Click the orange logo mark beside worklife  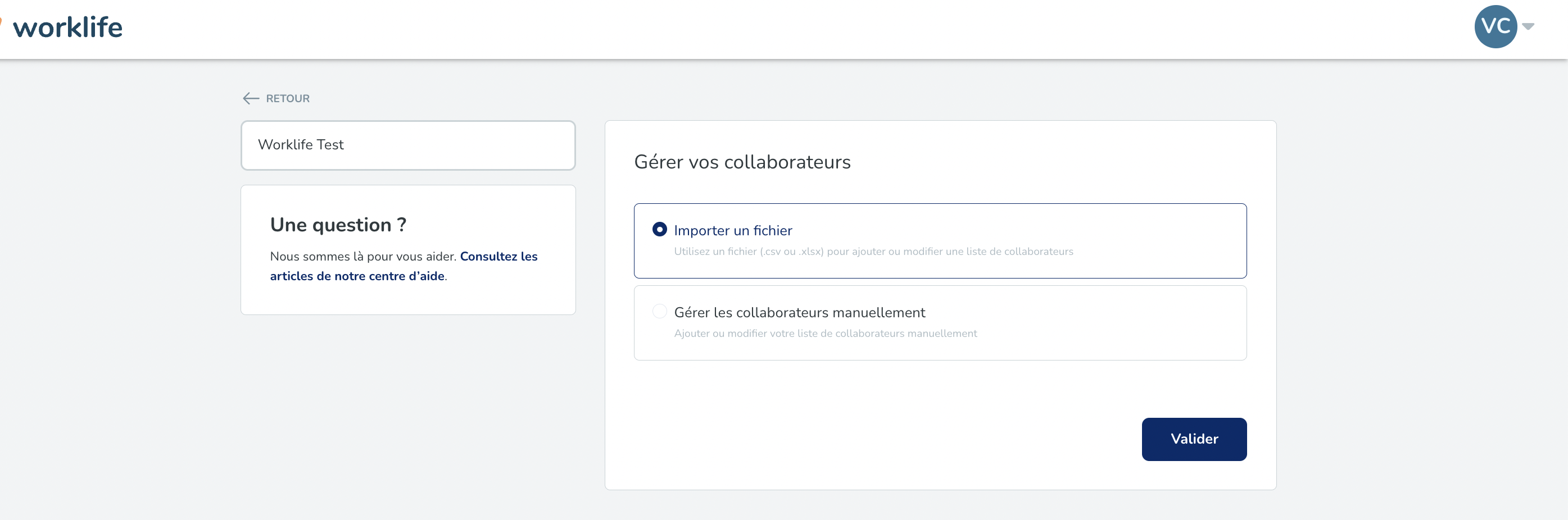pos(1,21)
